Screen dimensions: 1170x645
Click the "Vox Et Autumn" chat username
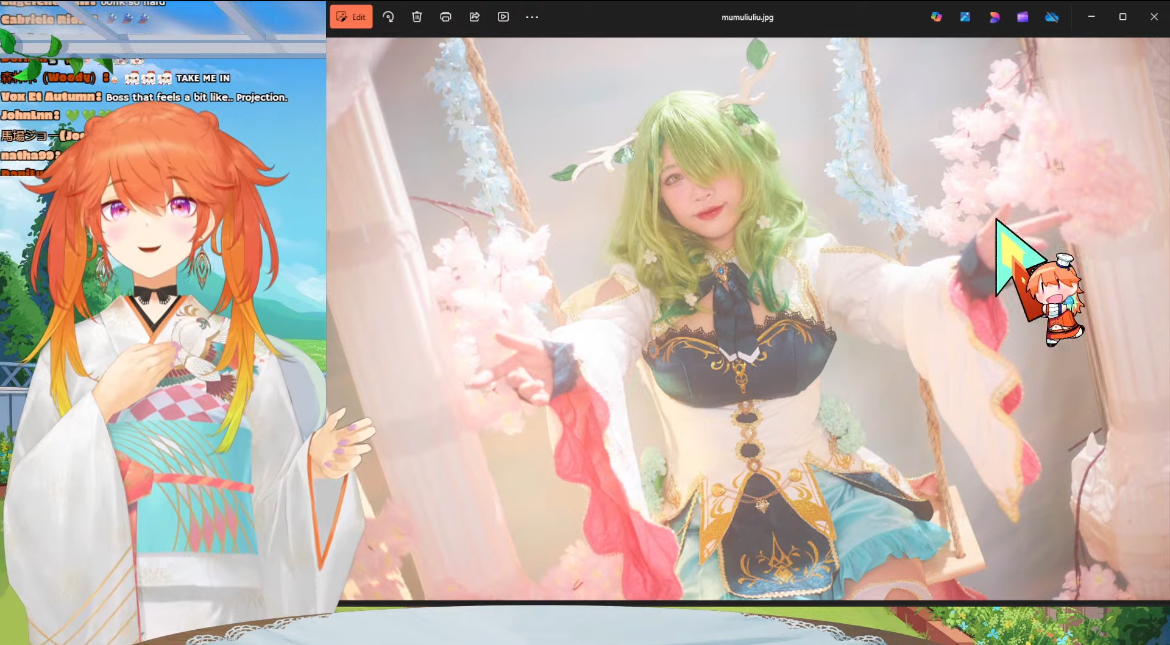click(51, 96)
